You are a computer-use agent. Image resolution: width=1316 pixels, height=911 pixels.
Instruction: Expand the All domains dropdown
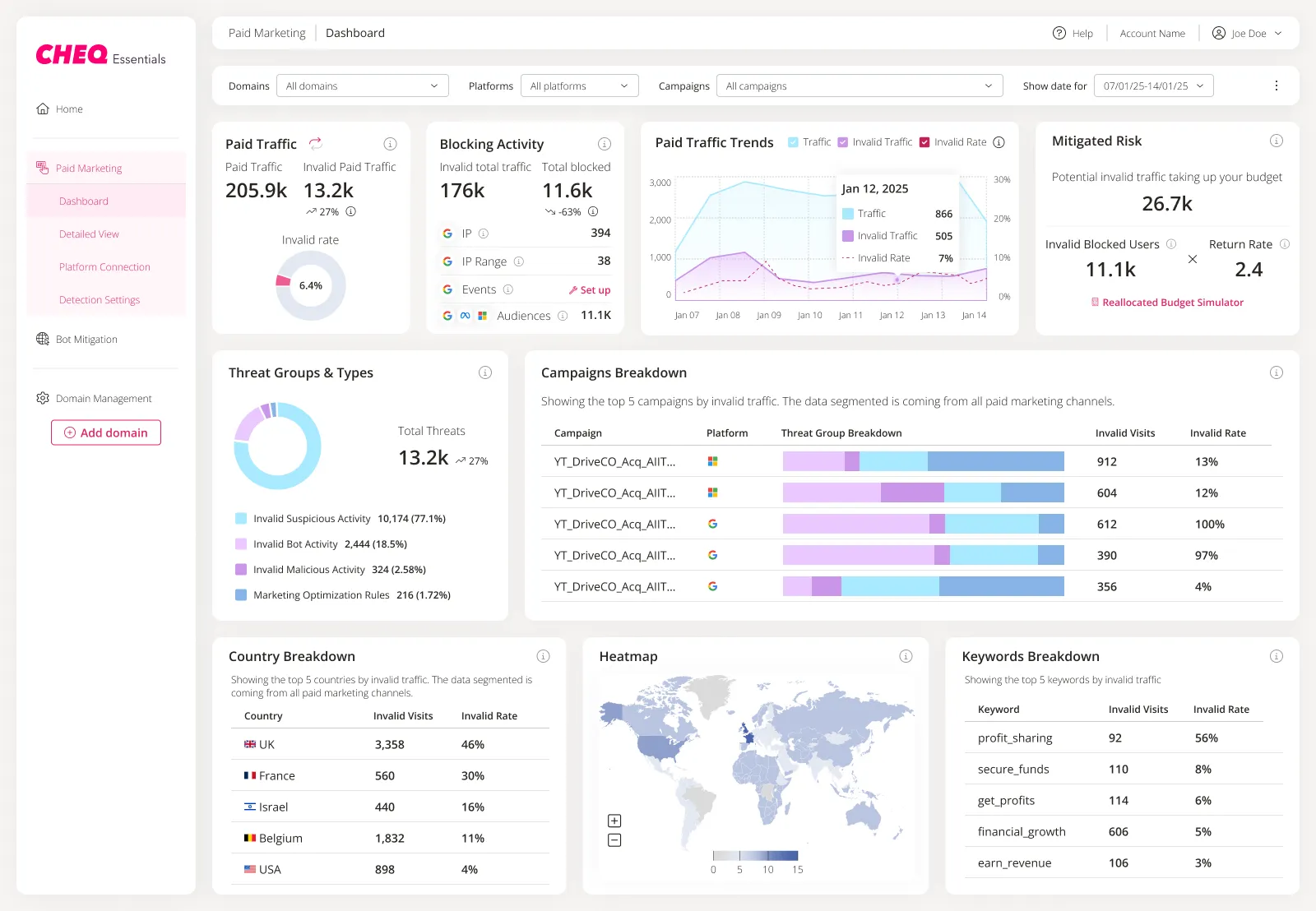(363, 86)
